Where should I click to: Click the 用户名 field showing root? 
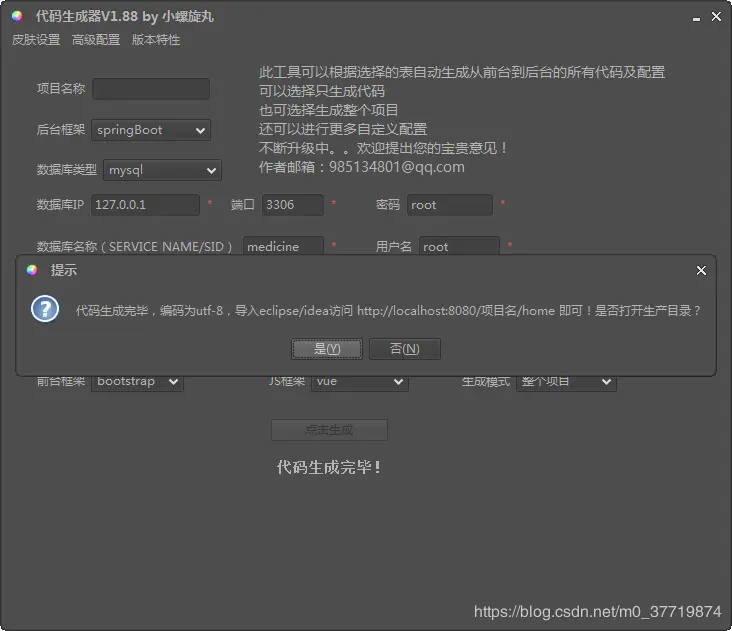459,245
